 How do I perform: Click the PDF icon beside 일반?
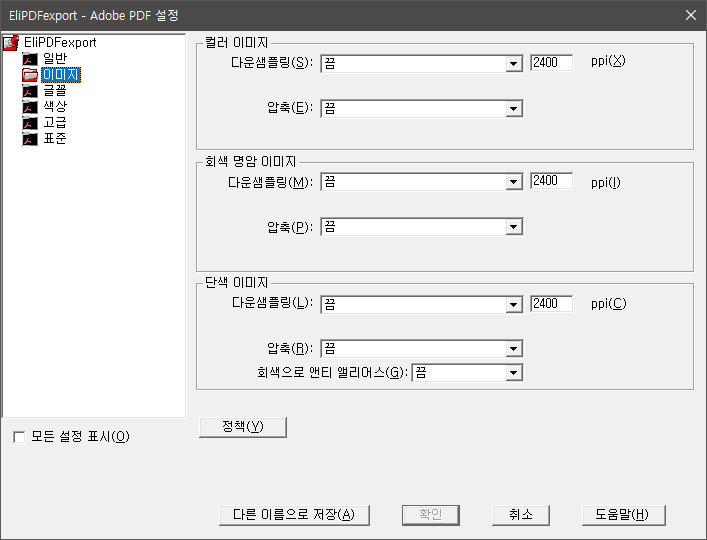pos(30,59)
